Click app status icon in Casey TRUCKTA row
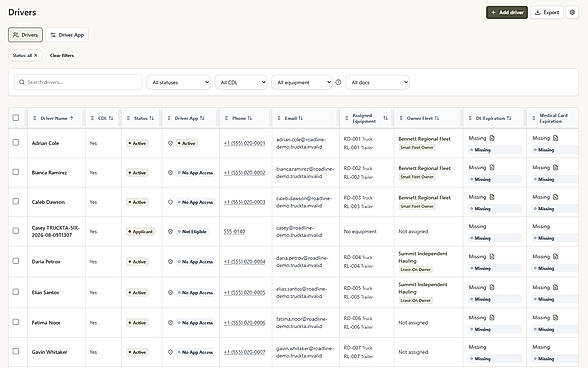 (x=170, y=231)
